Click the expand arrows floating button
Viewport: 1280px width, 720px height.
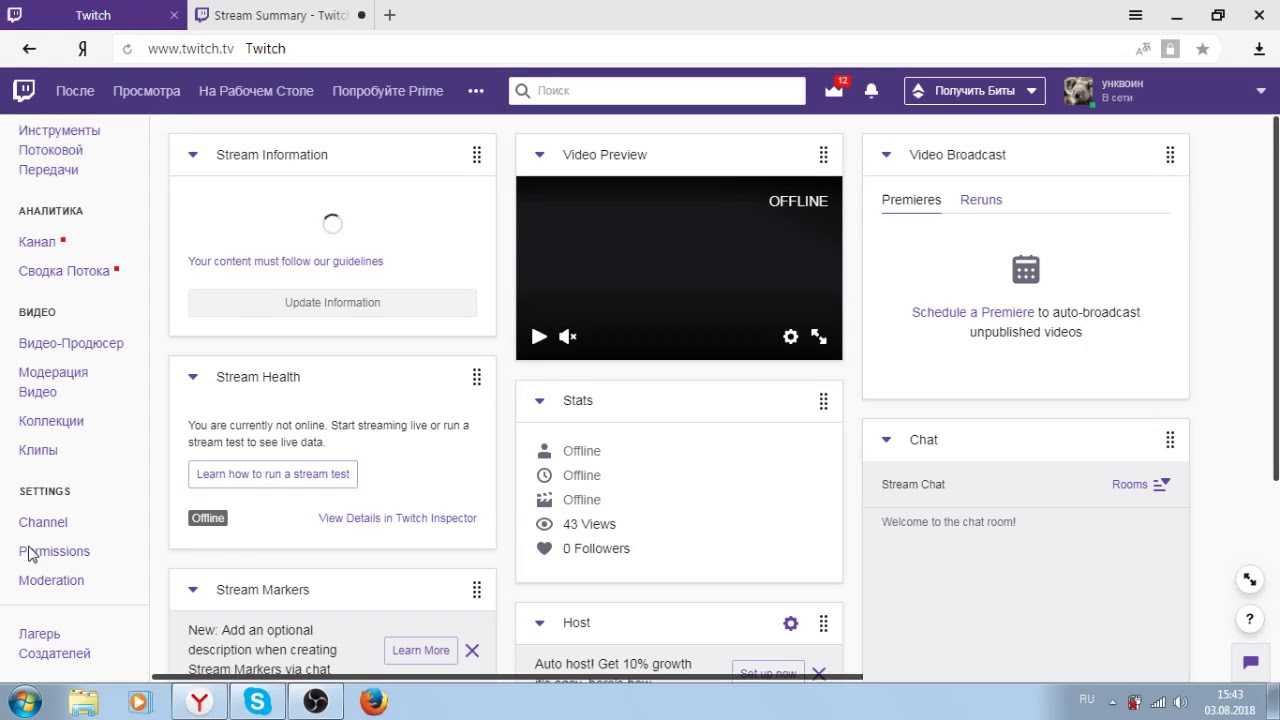1250,579
